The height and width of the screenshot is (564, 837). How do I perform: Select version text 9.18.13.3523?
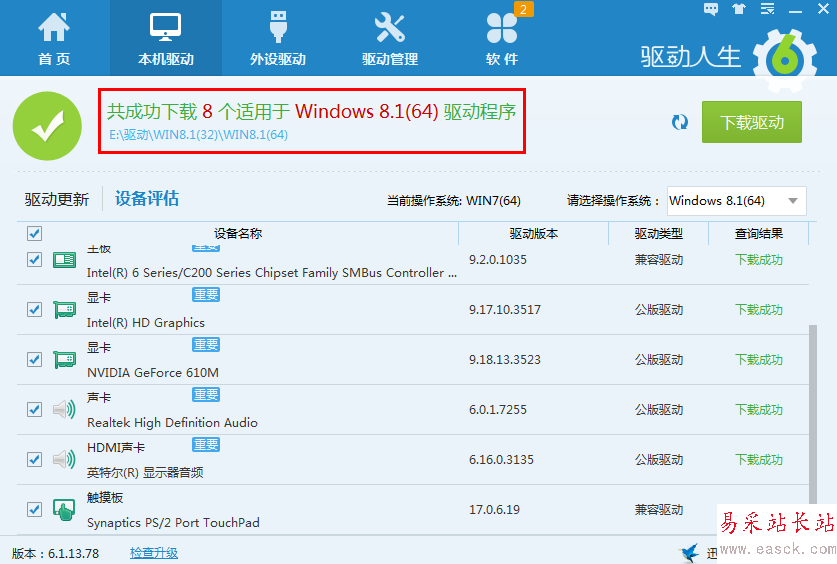(505, 360)
